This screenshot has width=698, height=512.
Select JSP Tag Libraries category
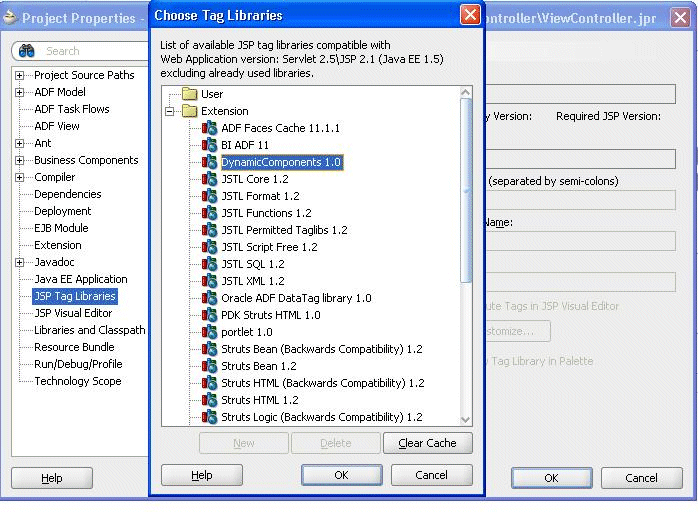click(75, 296)
